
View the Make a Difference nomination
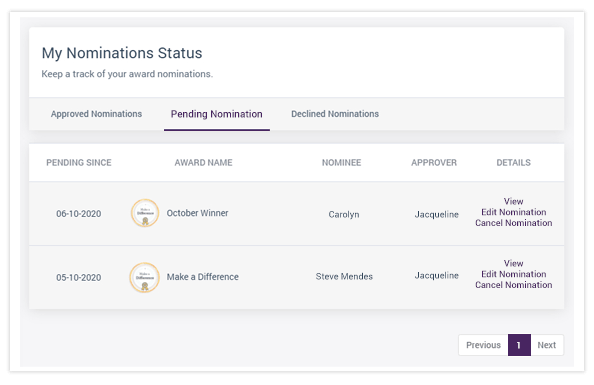pyautogui.click(x=513, y=263)
